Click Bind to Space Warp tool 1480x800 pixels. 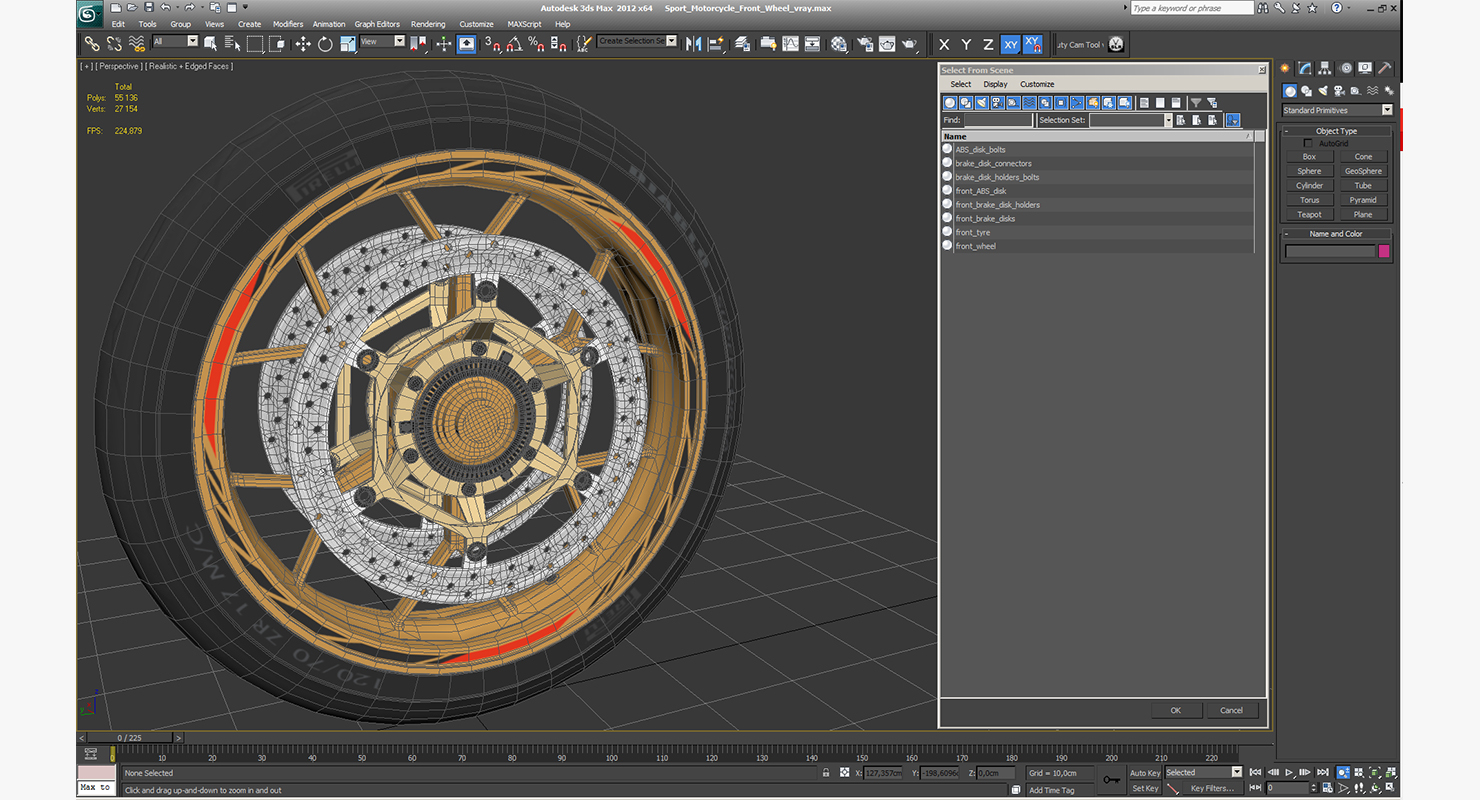click(x=136, y=44)
